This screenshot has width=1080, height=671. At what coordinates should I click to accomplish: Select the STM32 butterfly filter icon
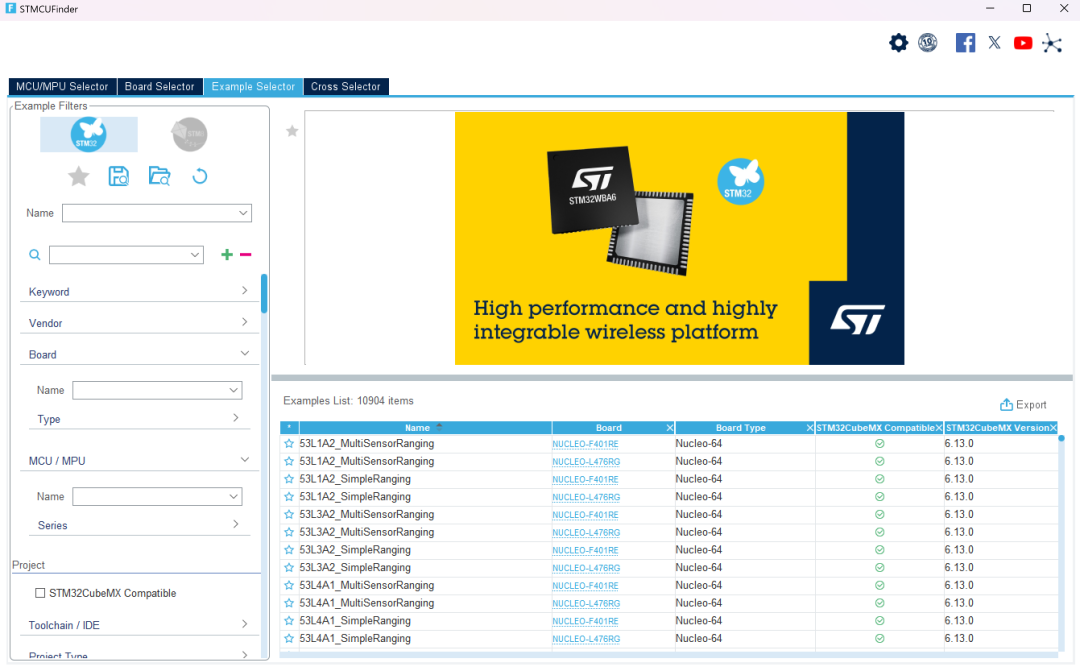[89, 134]
